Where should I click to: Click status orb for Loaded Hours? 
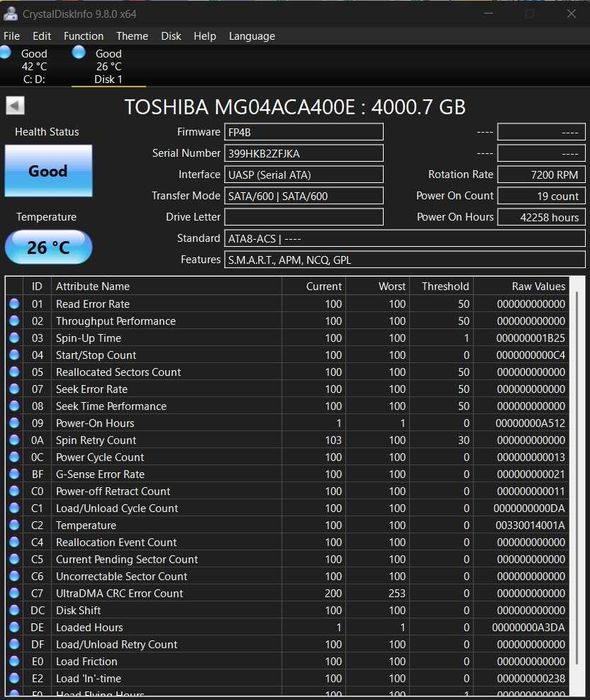click(x=14, y=626)
